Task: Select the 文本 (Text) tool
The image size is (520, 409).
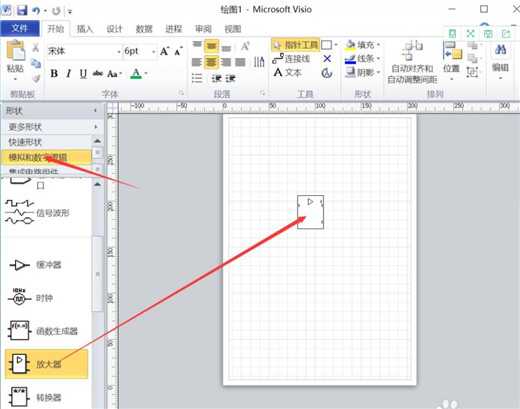Action: [288, 73]
